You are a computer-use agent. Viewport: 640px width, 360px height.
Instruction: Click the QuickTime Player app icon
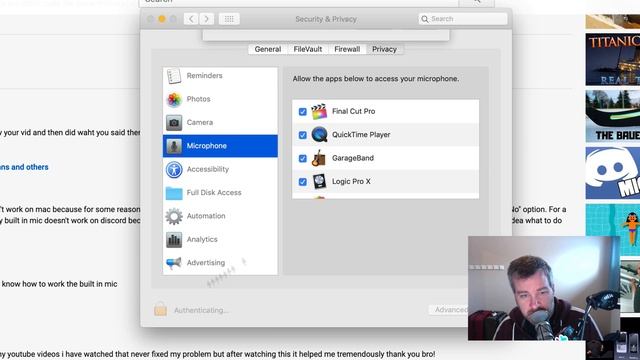click(319, 135)
